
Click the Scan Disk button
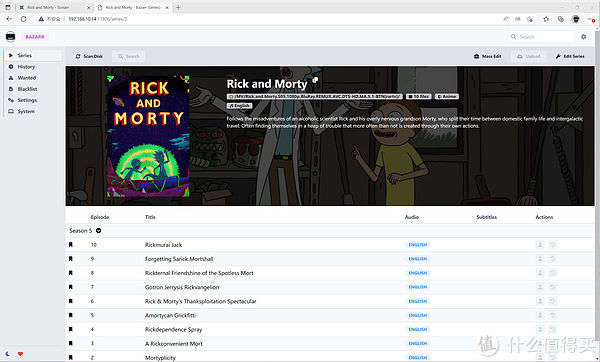[89, 56]
